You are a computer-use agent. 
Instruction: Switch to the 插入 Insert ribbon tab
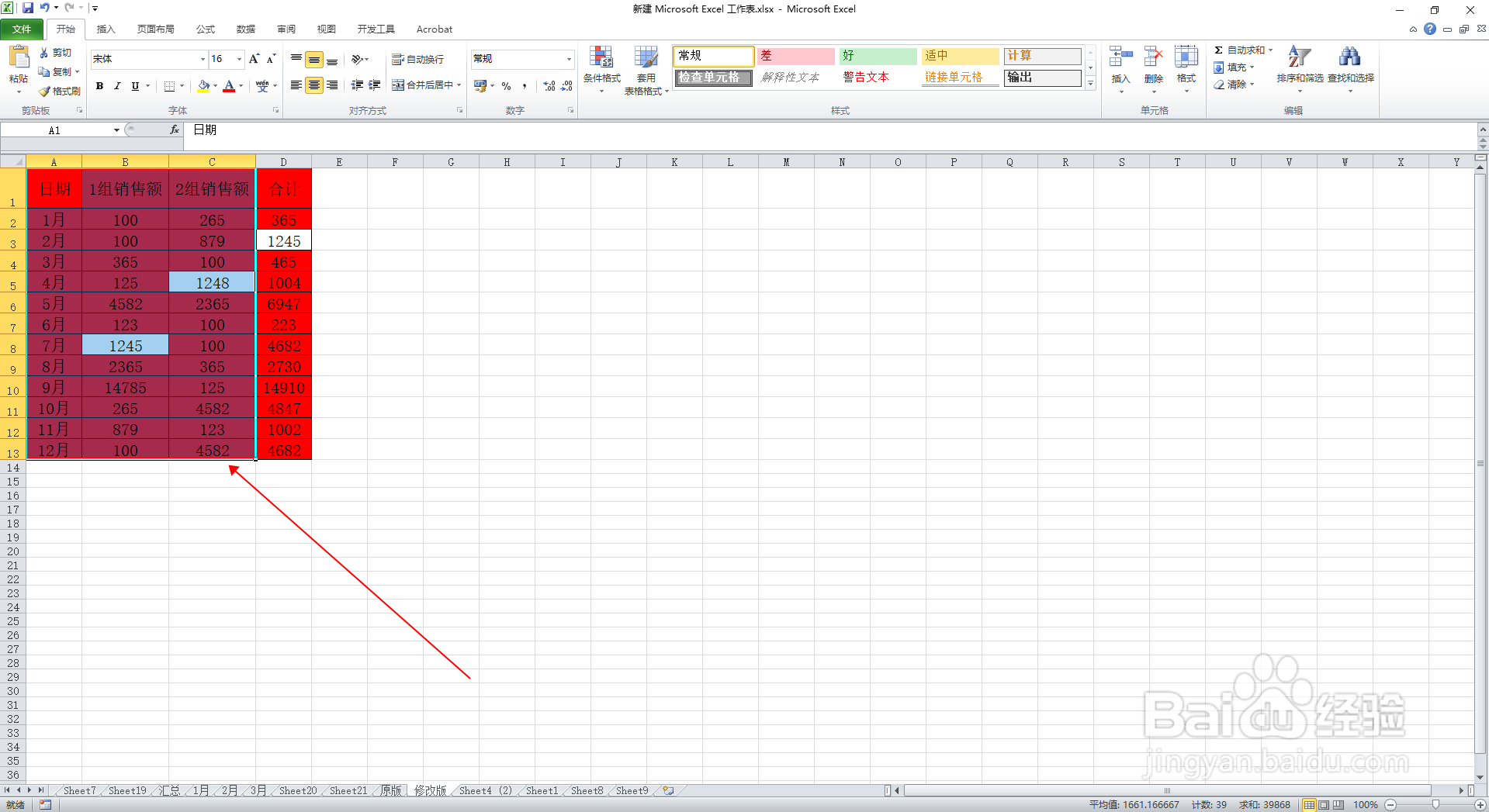coord(106,29)
